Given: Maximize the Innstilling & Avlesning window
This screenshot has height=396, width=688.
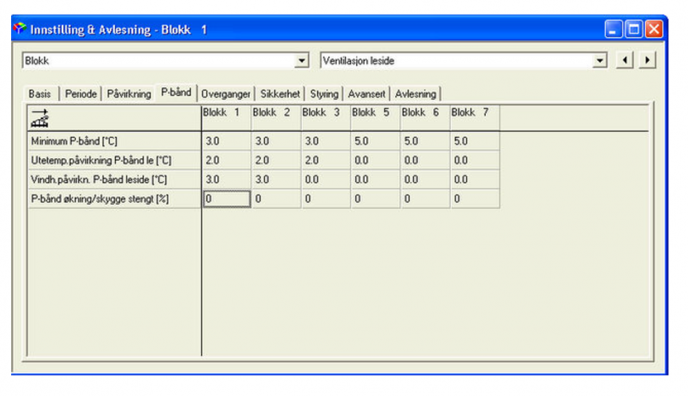Looking at the screenshot, I should tap(634, 29).
